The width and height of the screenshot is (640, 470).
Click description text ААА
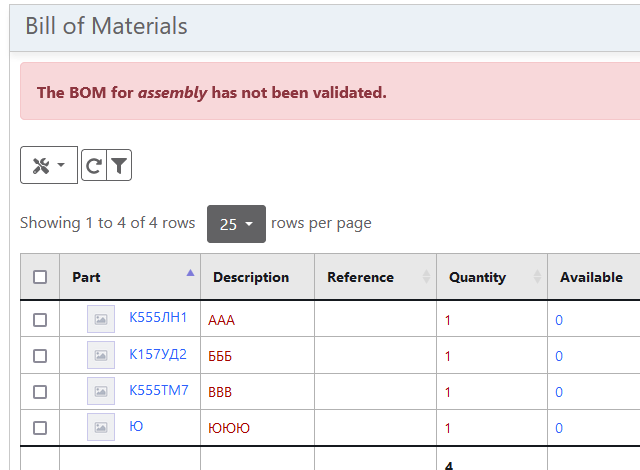point(221,320)
